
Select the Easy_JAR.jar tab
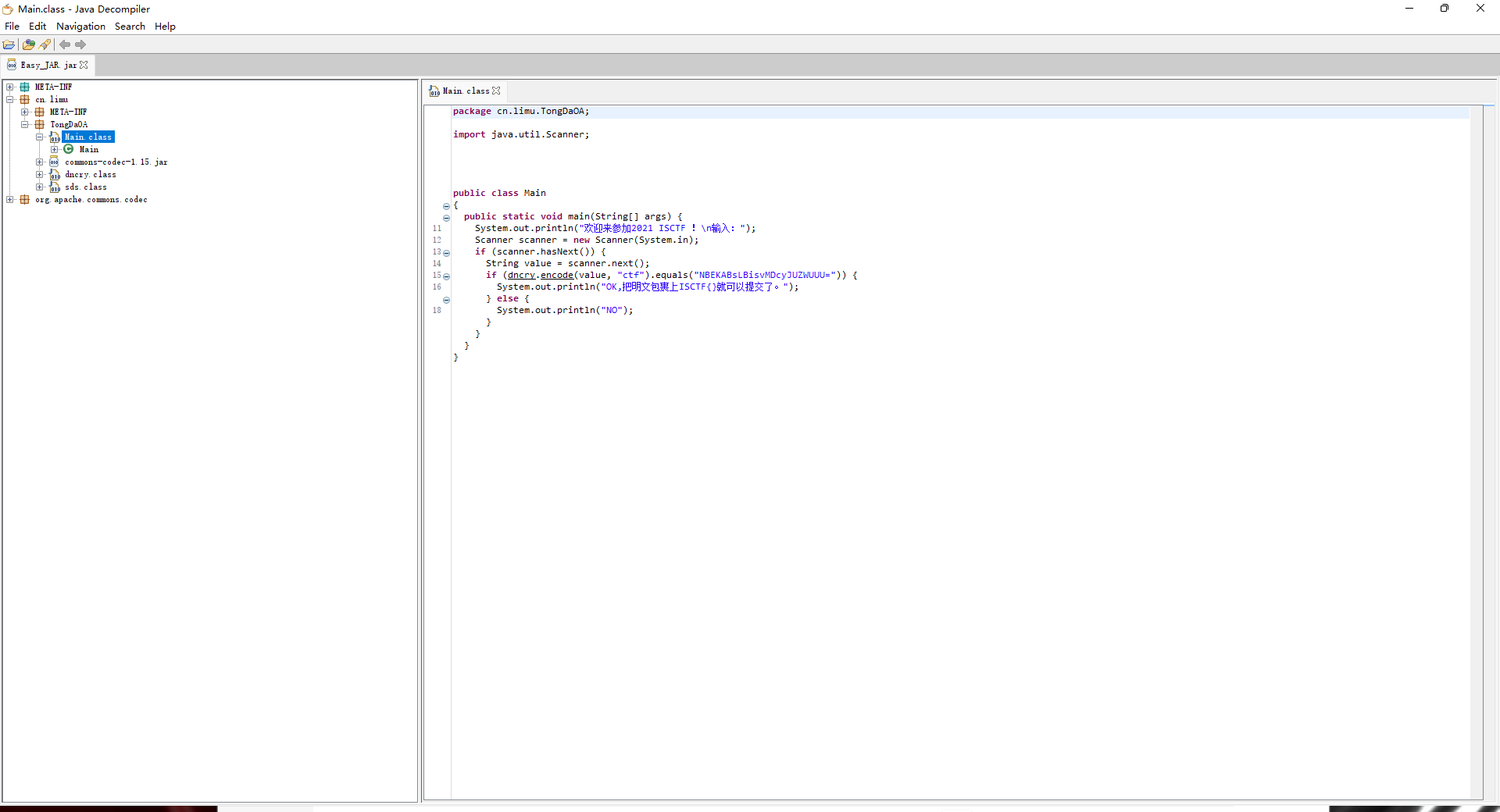click(48, 65)
